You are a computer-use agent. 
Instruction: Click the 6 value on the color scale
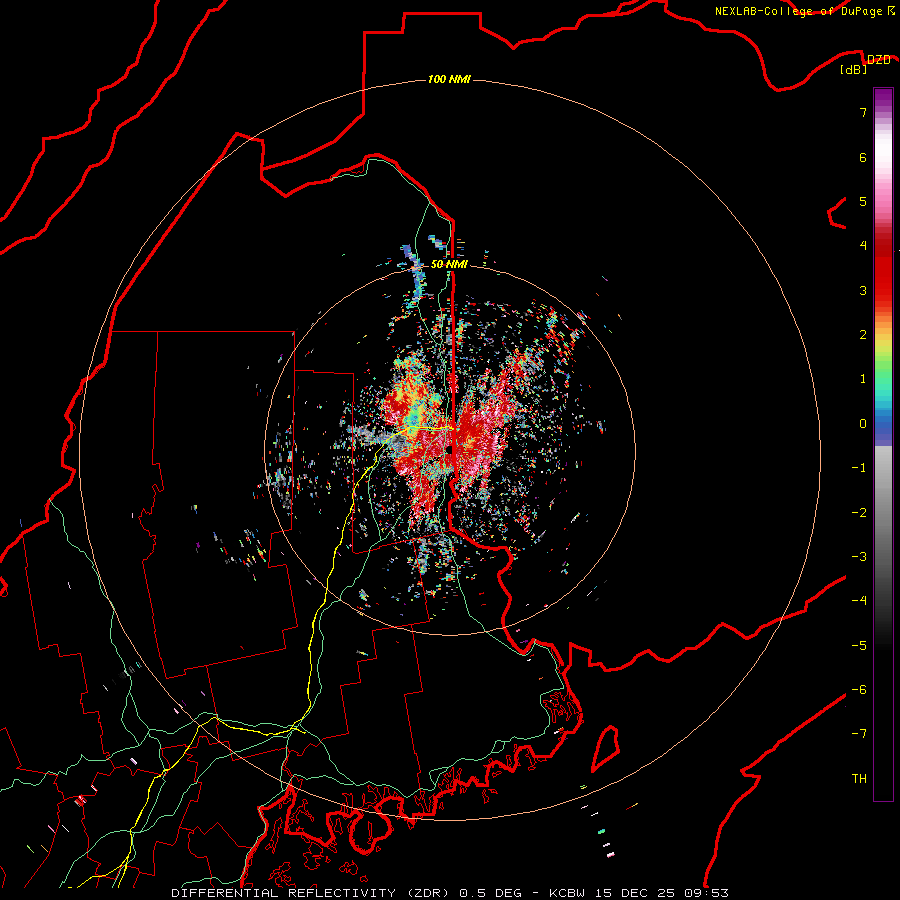[x=863, y=157]
